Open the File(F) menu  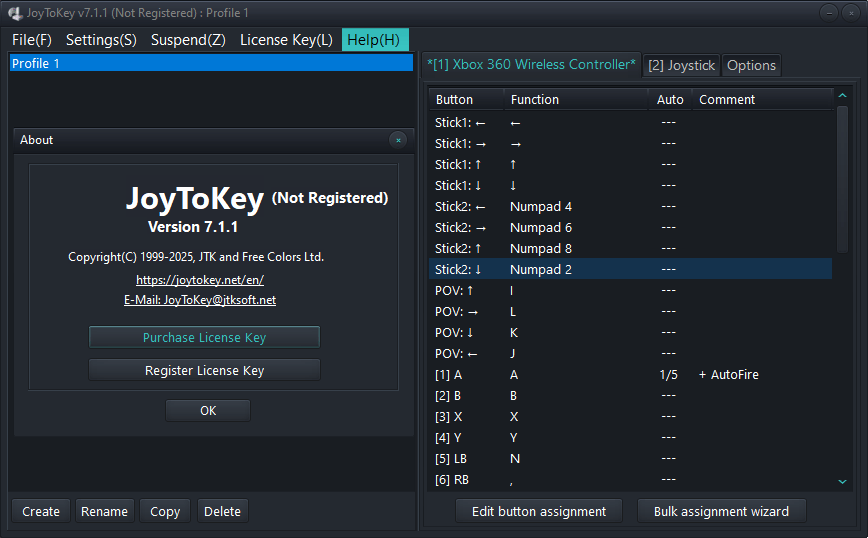(32, 40)
